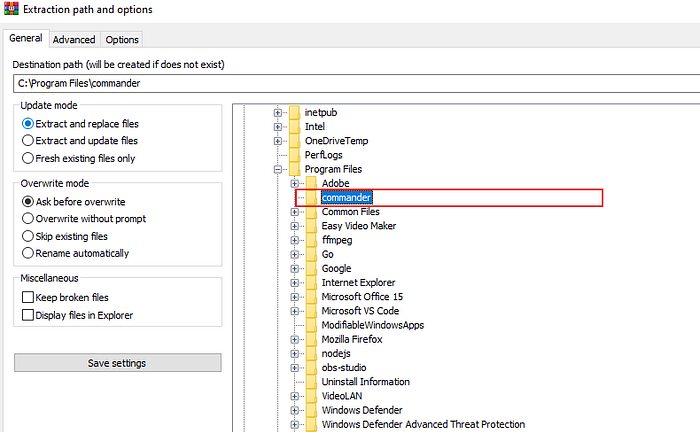Click the Internet Explorer folder icon
700x432 pixels.
[312, 282]
